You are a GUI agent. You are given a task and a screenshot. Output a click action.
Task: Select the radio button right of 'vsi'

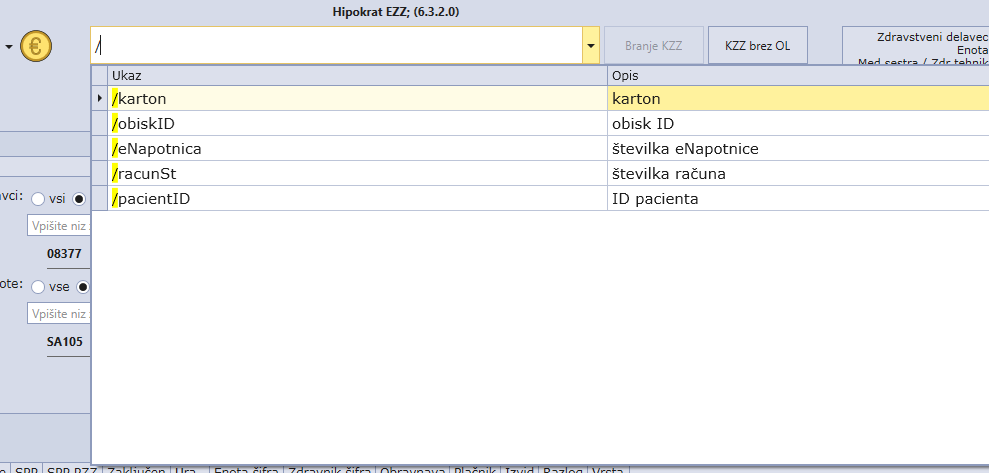pos(79,199)
